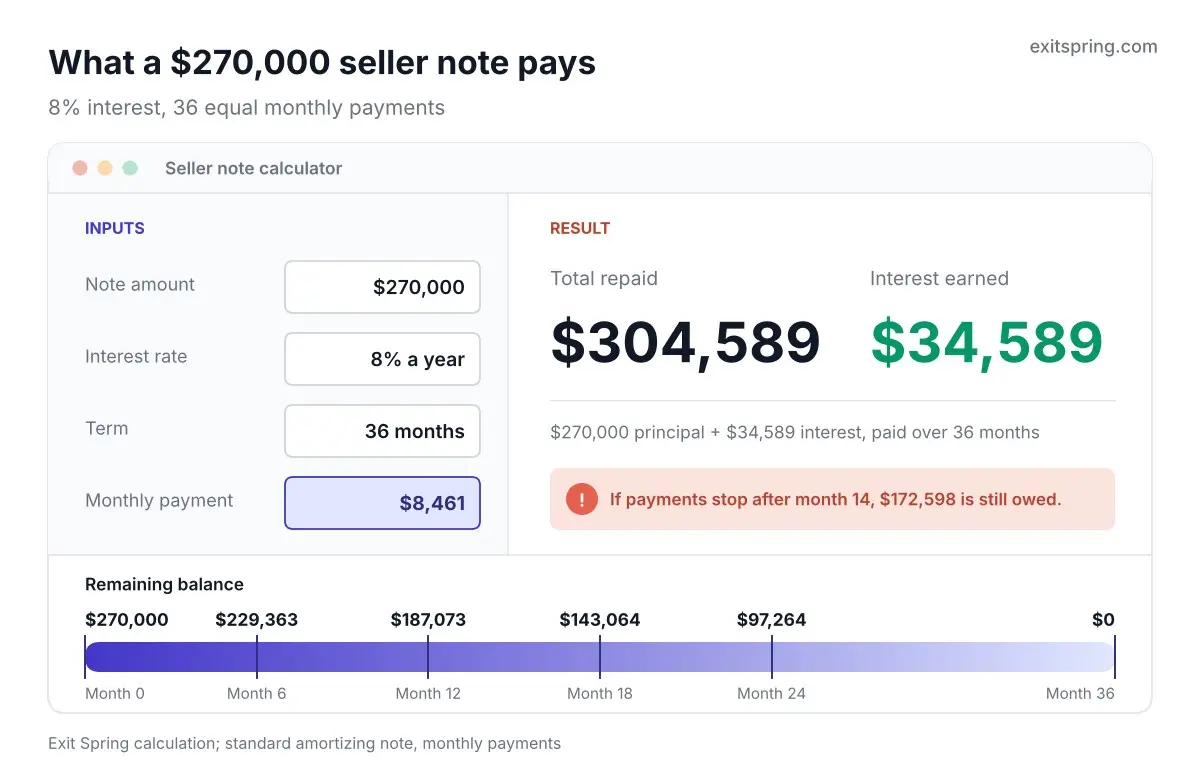Click the 'Monthly payment' label
Image resolution: width=1200 pixels, height=780 pixels.
(159, 501)
